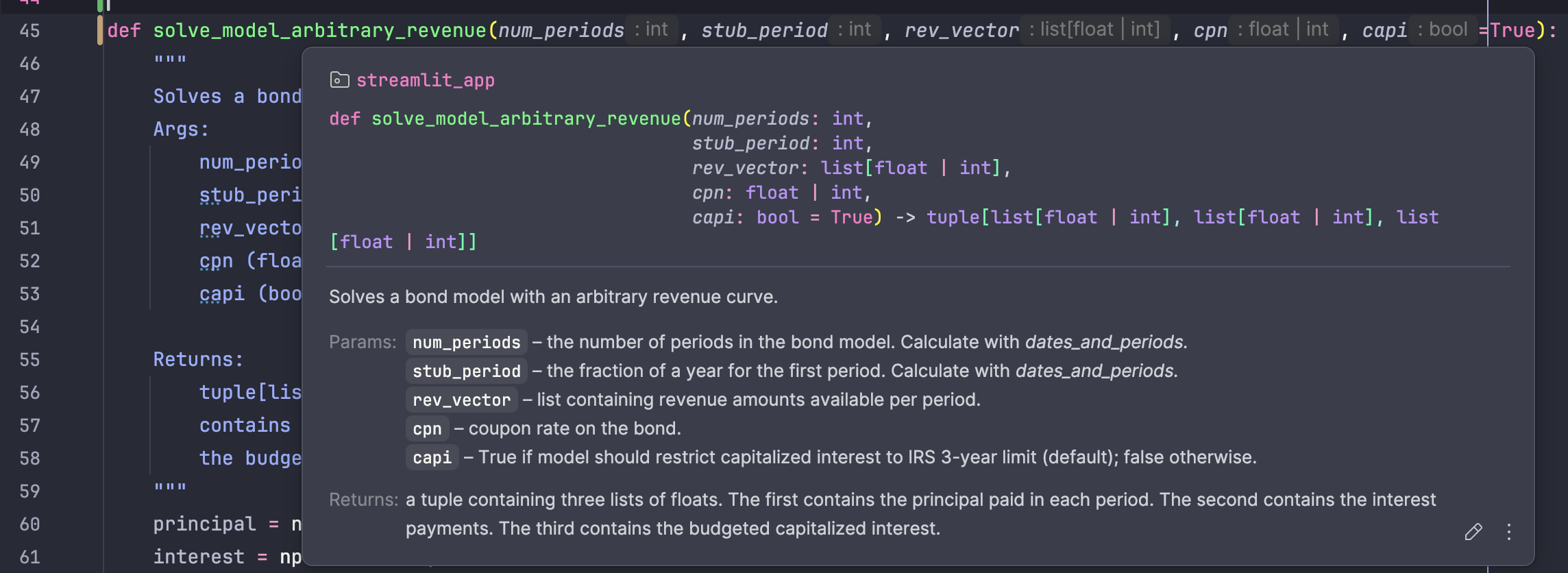Click 'Args:' in the docstring on line 48

tap(181, 129)
